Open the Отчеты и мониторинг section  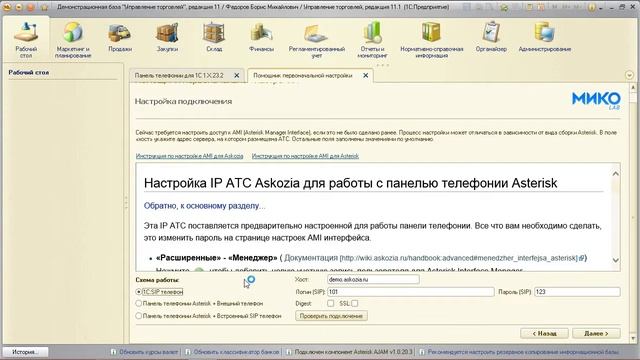point(372,40)
